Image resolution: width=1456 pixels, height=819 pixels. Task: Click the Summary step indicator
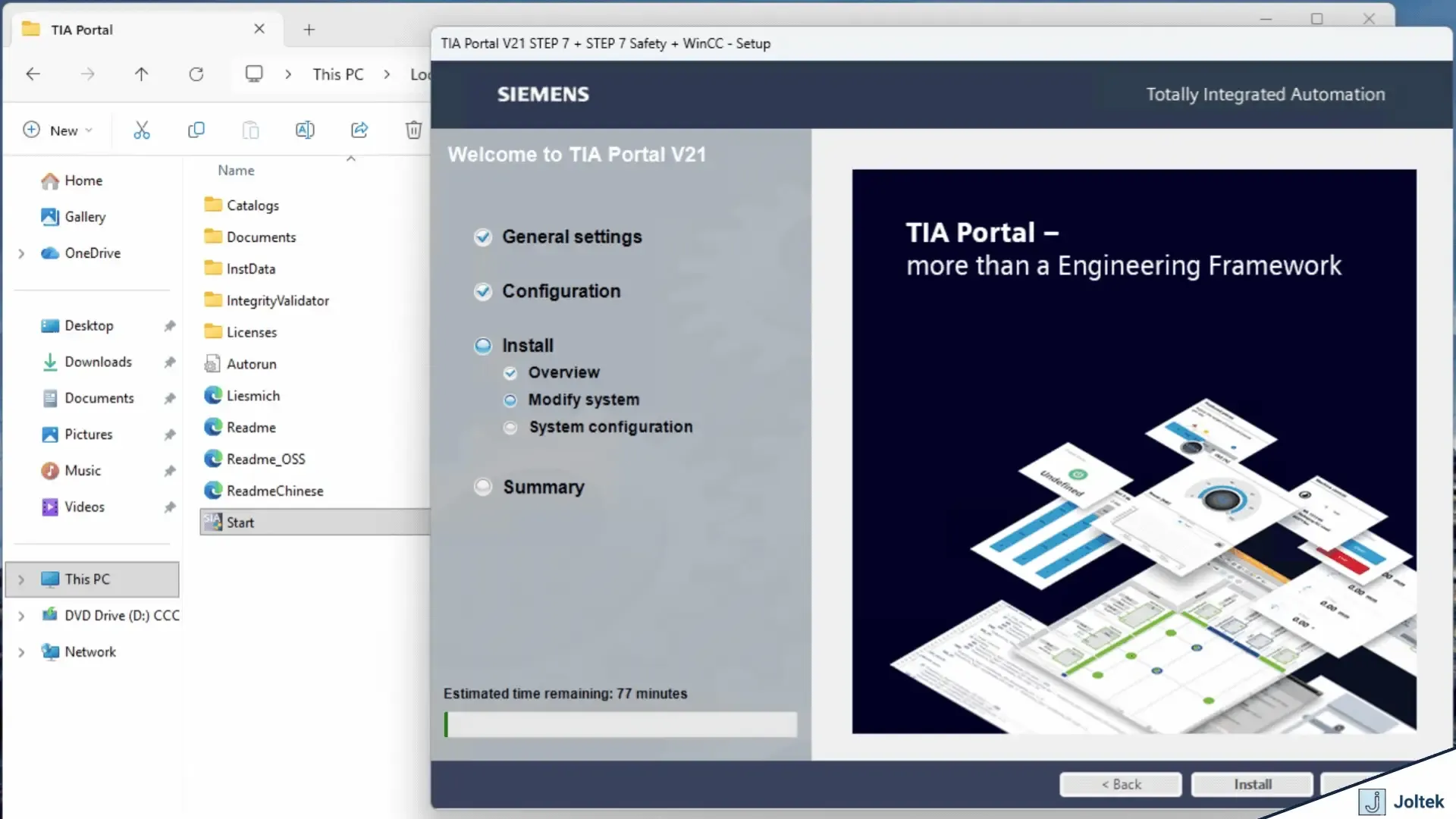[483, 487]
